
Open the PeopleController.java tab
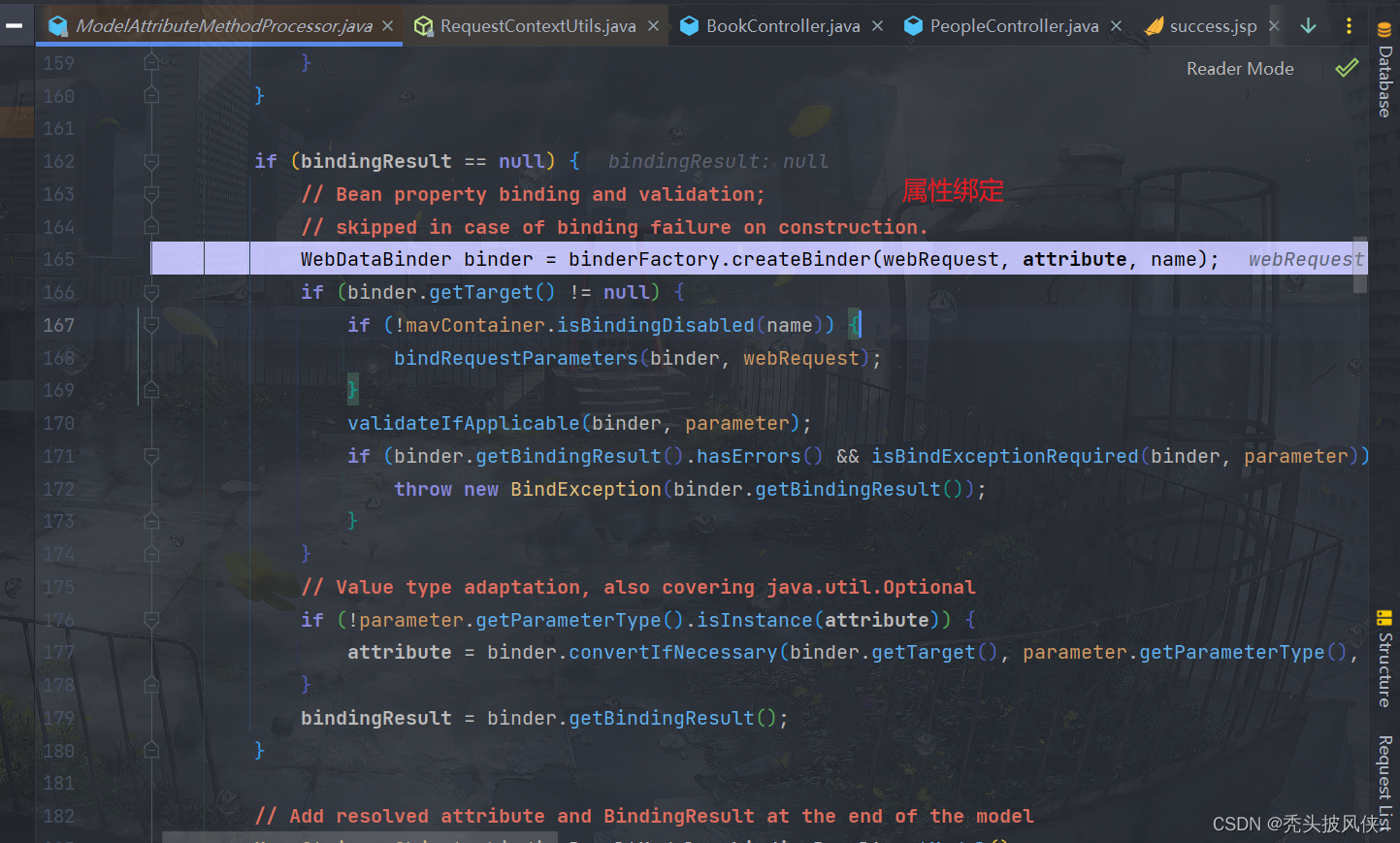click(x=1014, y=26)
